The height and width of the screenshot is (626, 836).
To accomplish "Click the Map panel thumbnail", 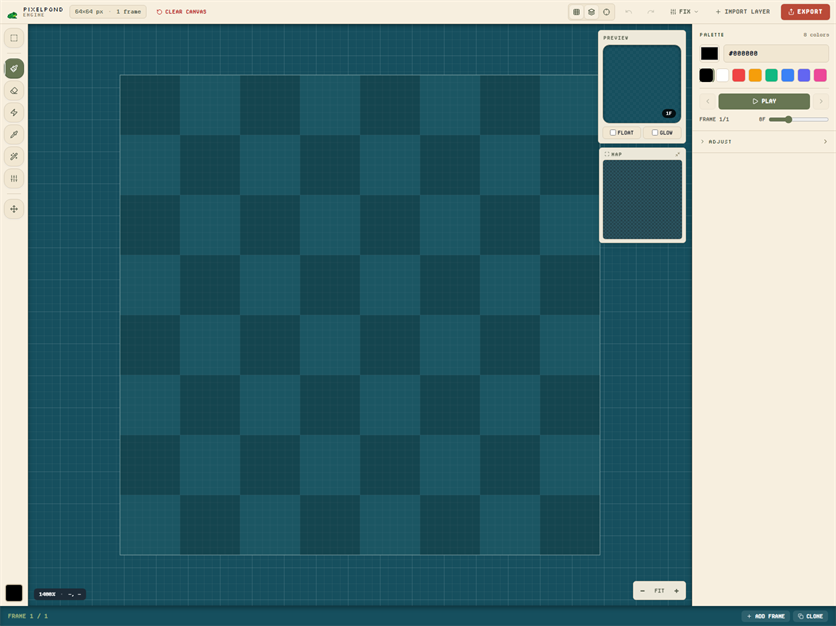I will point(642,199).
